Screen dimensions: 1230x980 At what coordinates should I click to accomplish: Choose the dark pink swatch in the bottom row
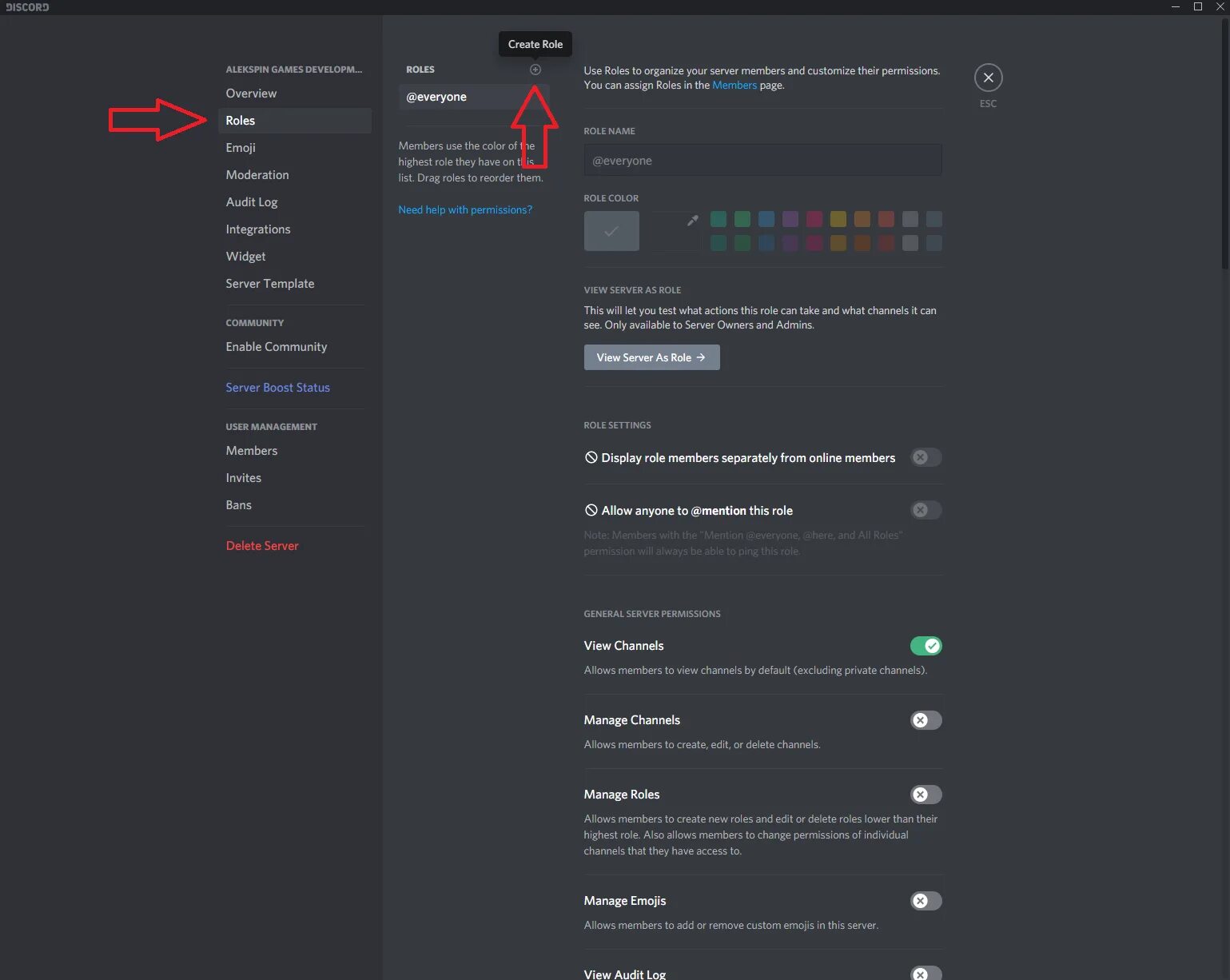pos(814,243)
